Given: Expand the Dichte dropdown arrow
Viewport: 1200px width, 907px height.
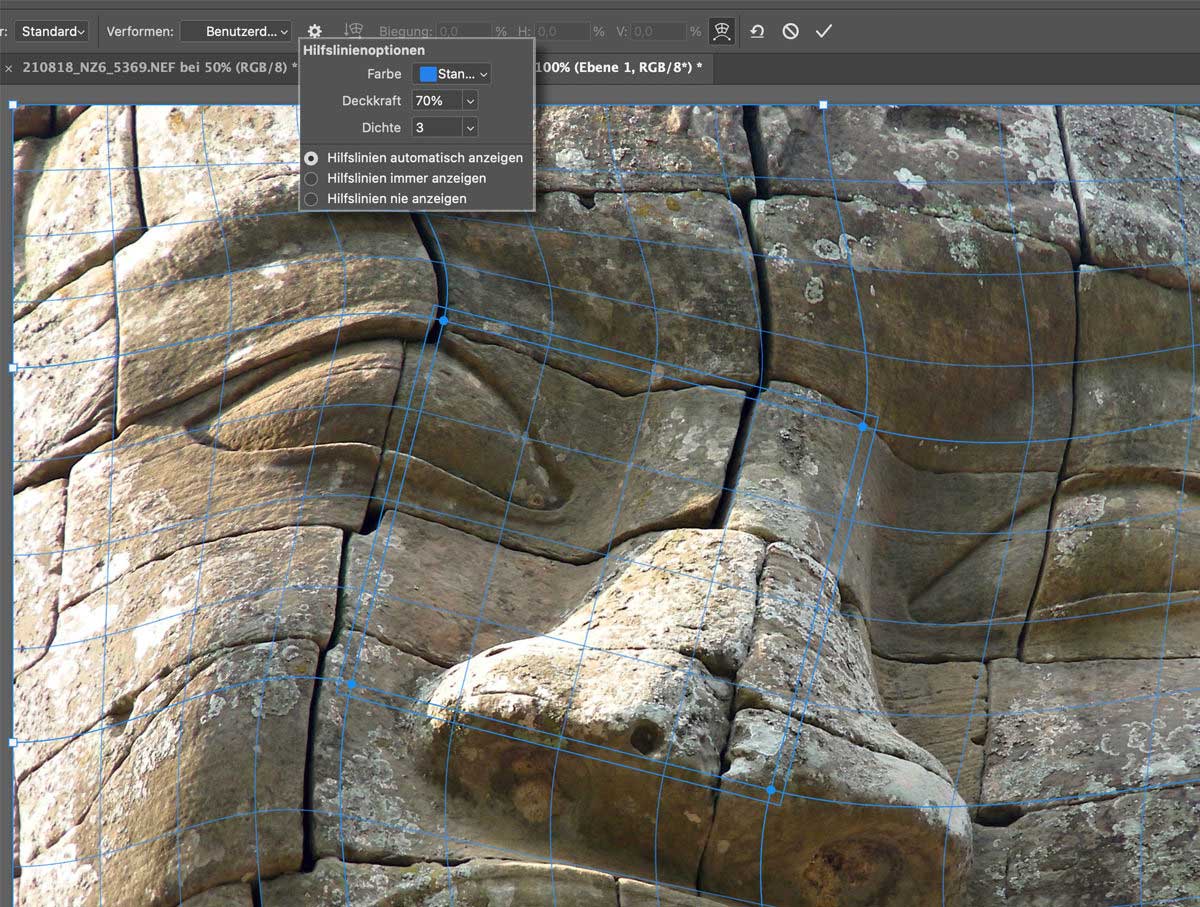Looking at the screenshot, I should pyautogui.click(x=469, y=128).
